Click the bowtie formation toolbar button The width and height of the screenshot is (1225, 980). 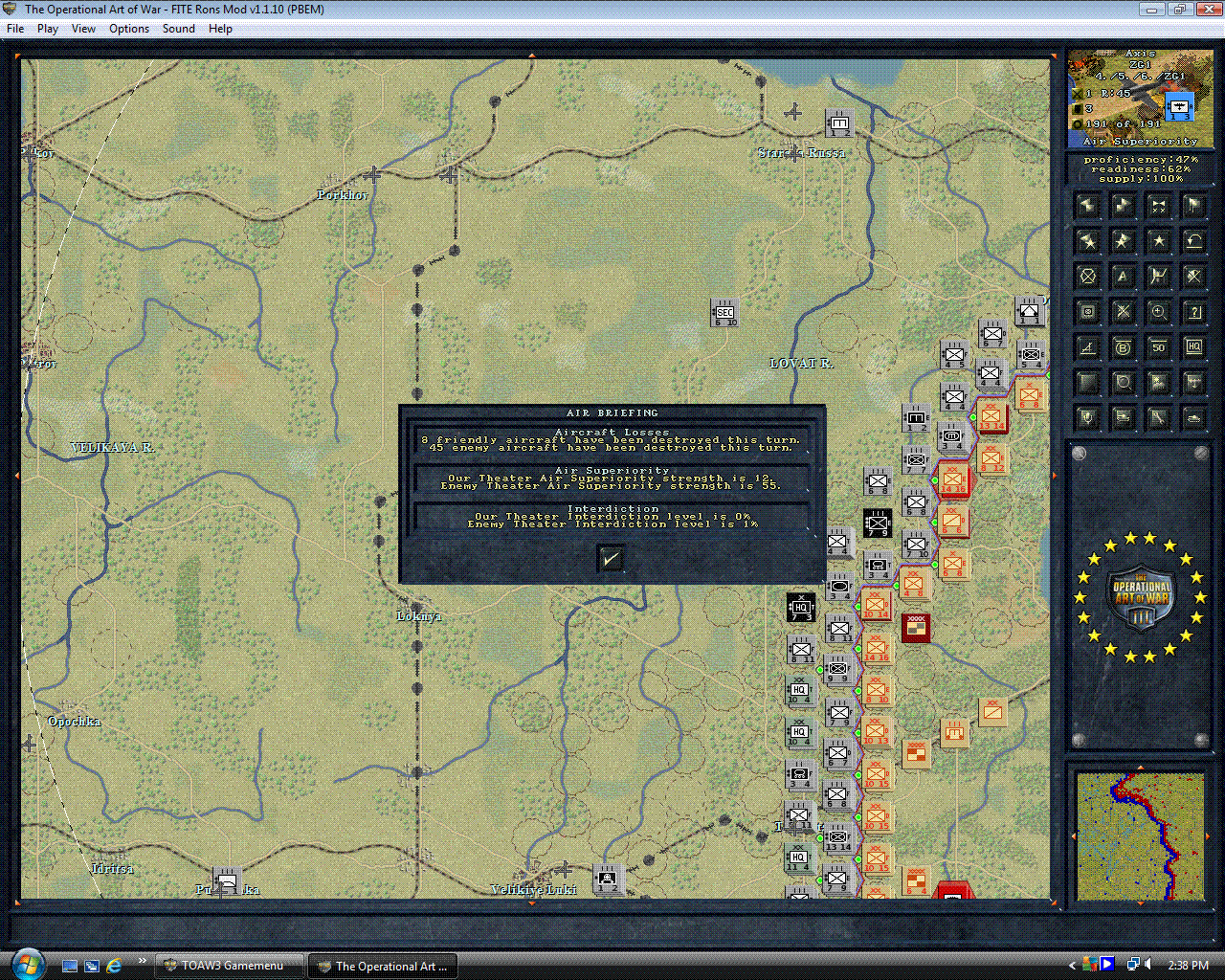pos(1158,206)
